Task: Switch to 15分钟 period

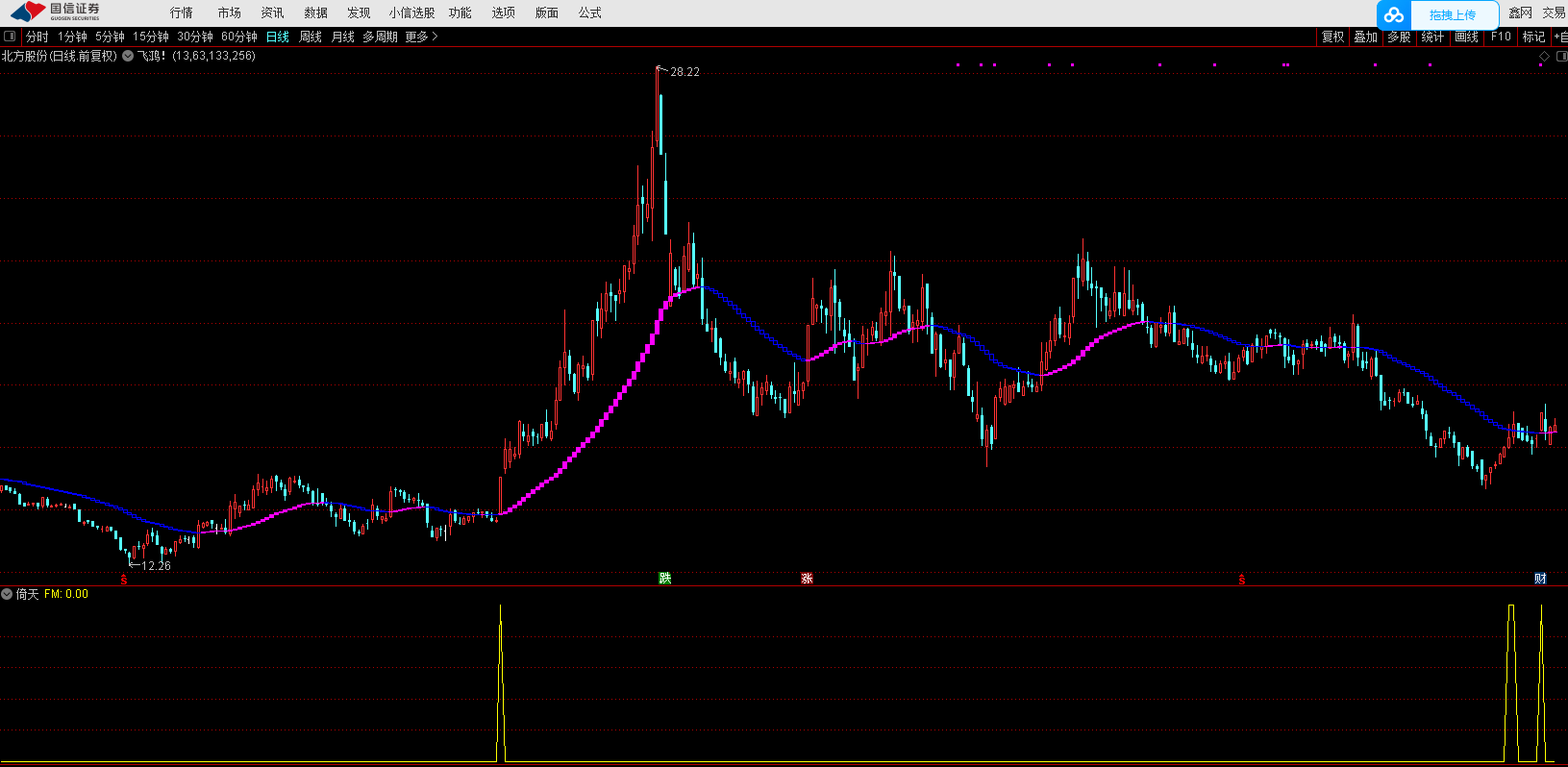Action: click(151, 37)
